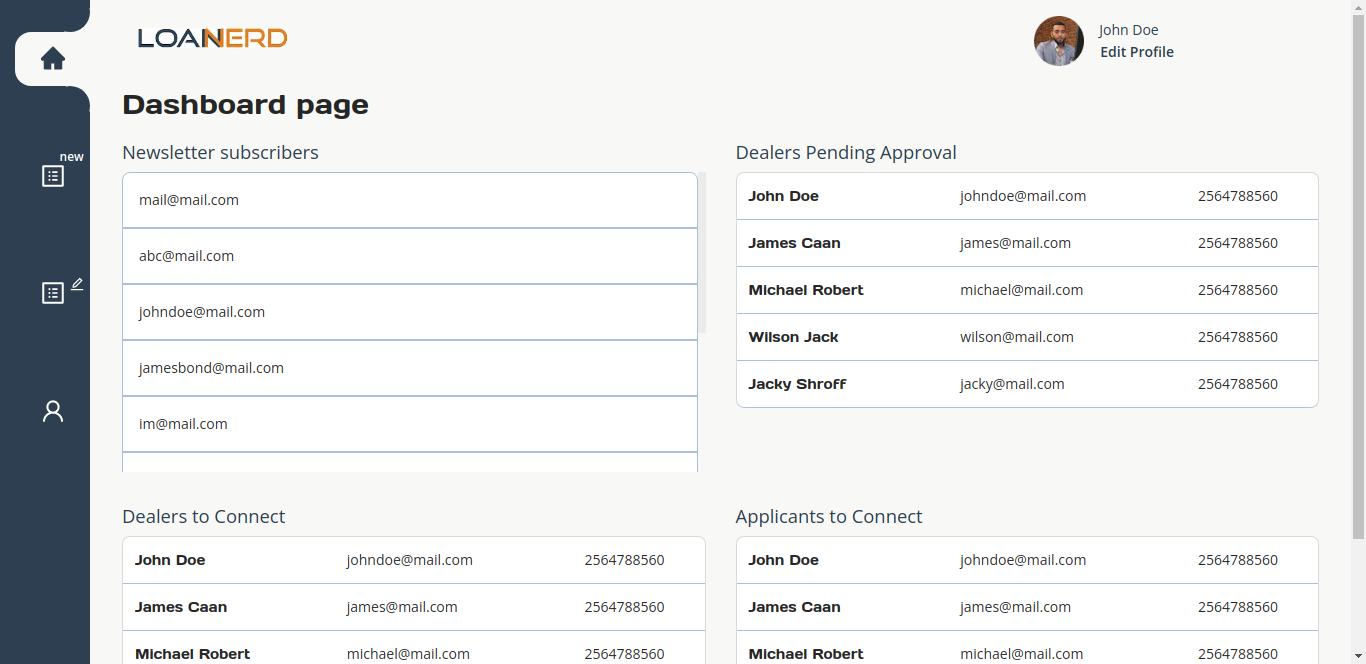Select Michael Robert in Dealers Pending Approval
Viewport: 1366px width, 664px height.
(1027, 290)
